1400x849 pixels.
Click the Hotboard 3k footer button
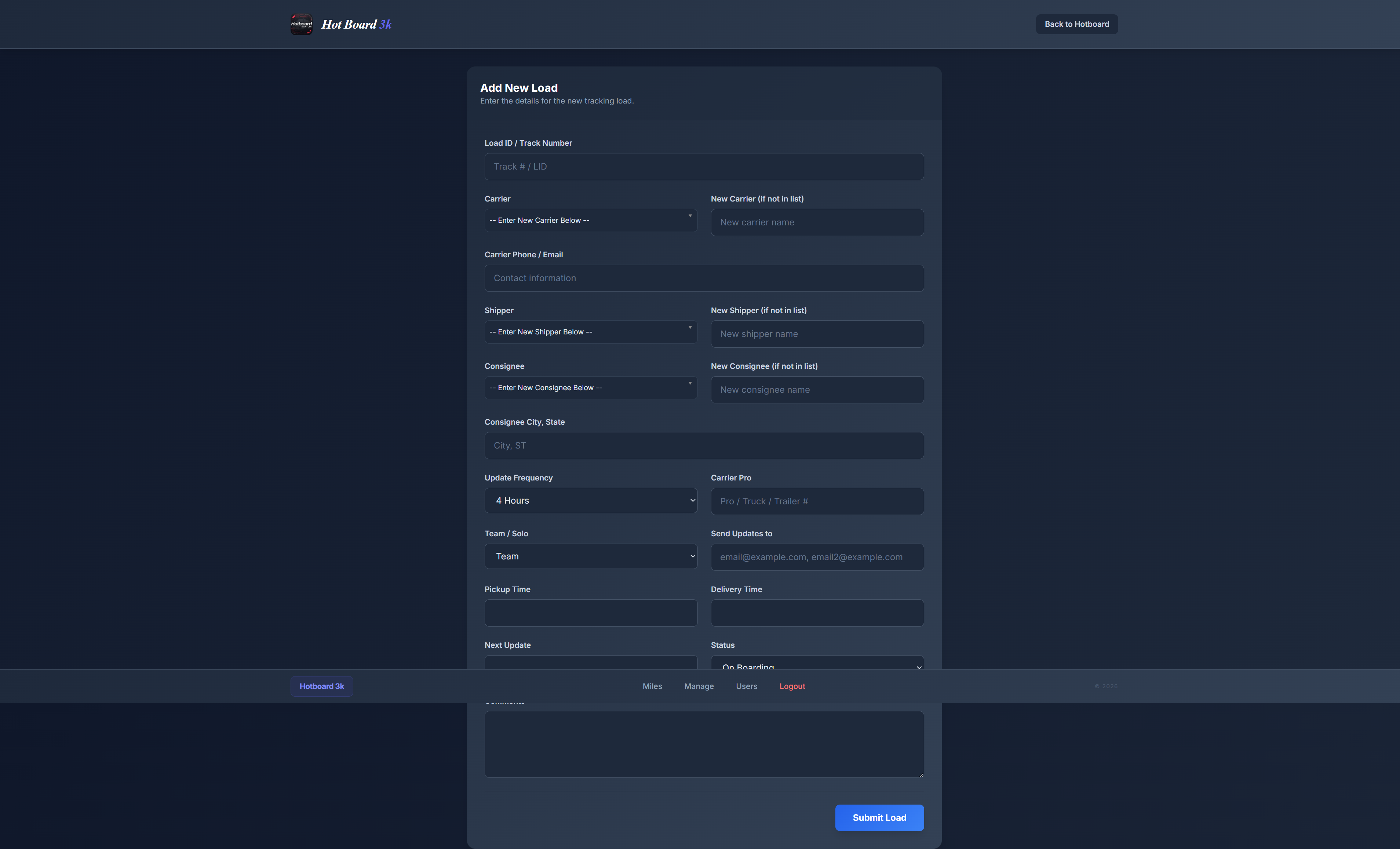pyautogui.click(x=321, y=686)
